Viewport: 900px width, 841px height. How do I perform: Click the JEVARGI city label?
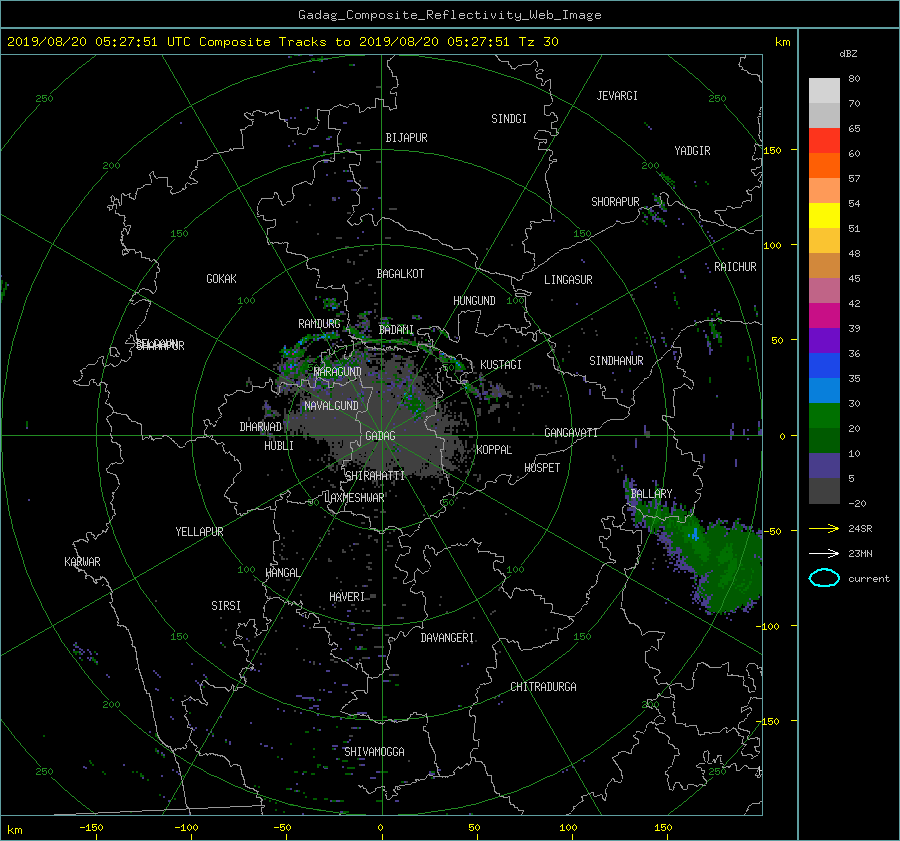tap(617, 96)
